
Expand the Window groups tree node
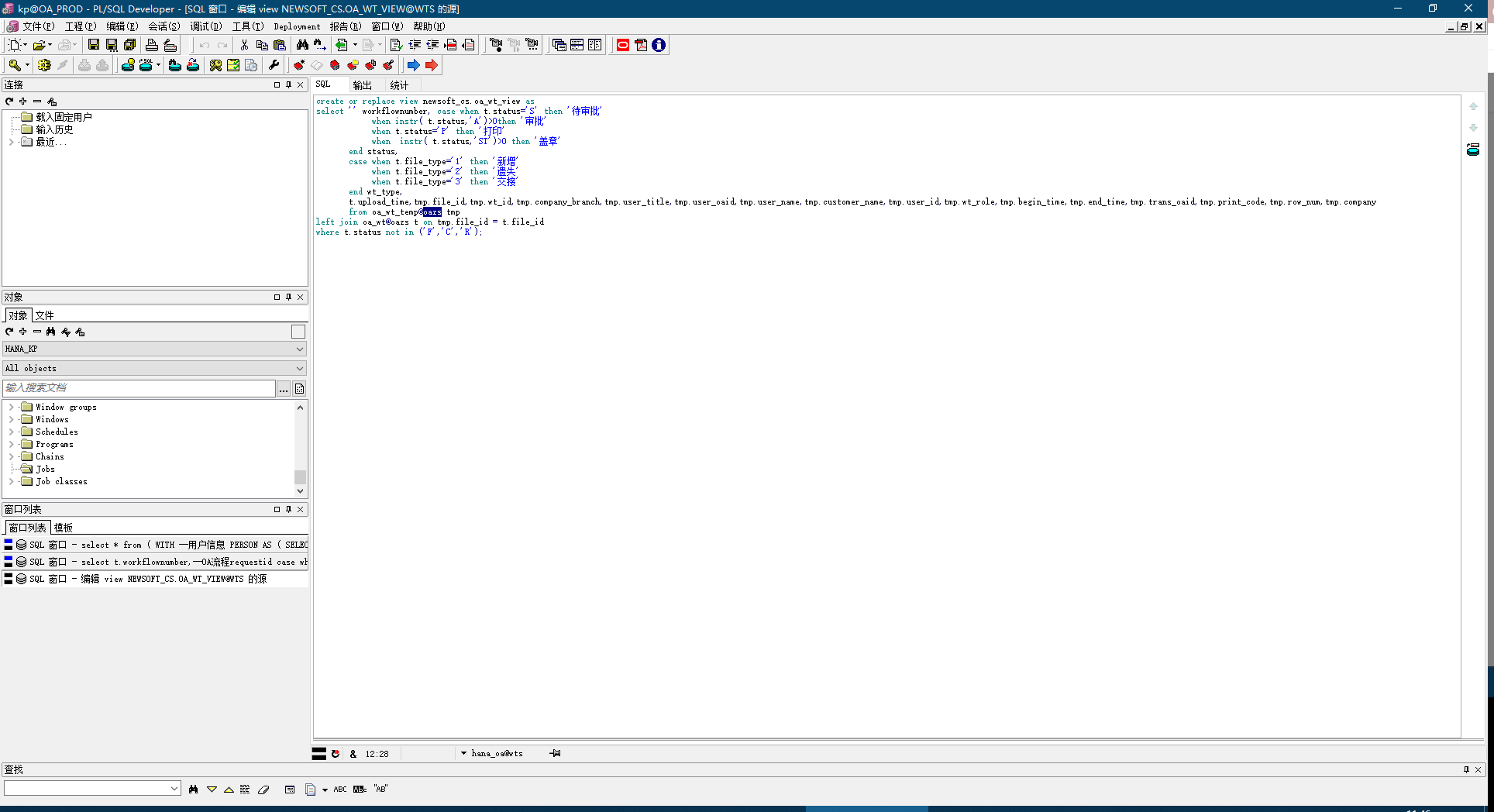coord(12,407)
